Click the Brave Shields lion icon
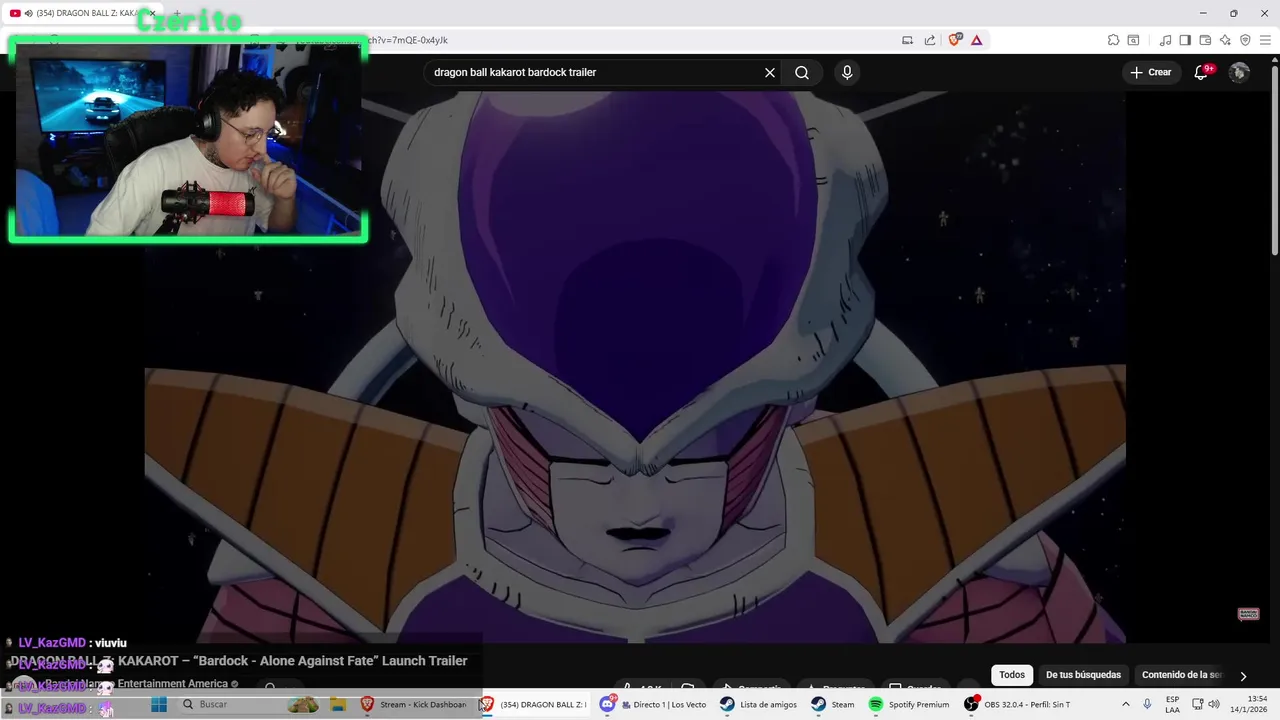Screen dimensions: 1280x720 point(954,40)
